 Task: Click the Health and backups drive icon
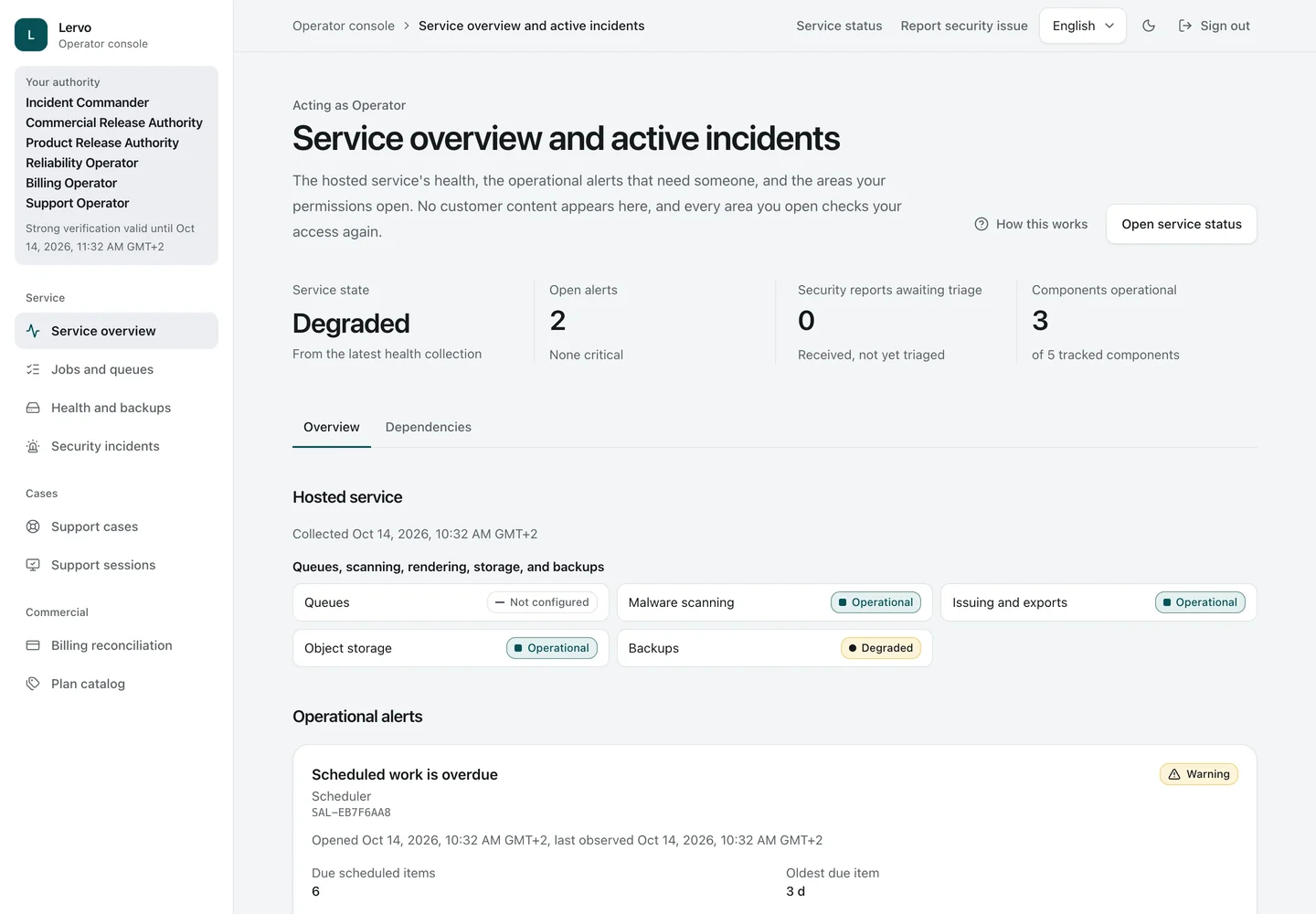tap(33, 408)
